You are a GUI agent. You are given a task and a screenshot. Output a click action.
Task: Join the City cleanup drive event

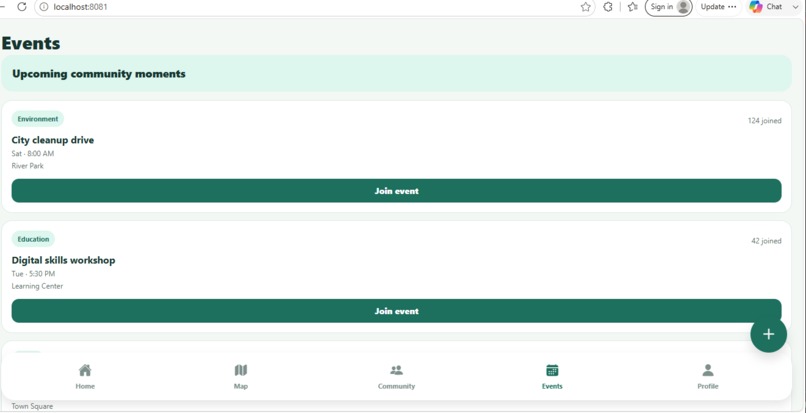[x=396, y=191]
